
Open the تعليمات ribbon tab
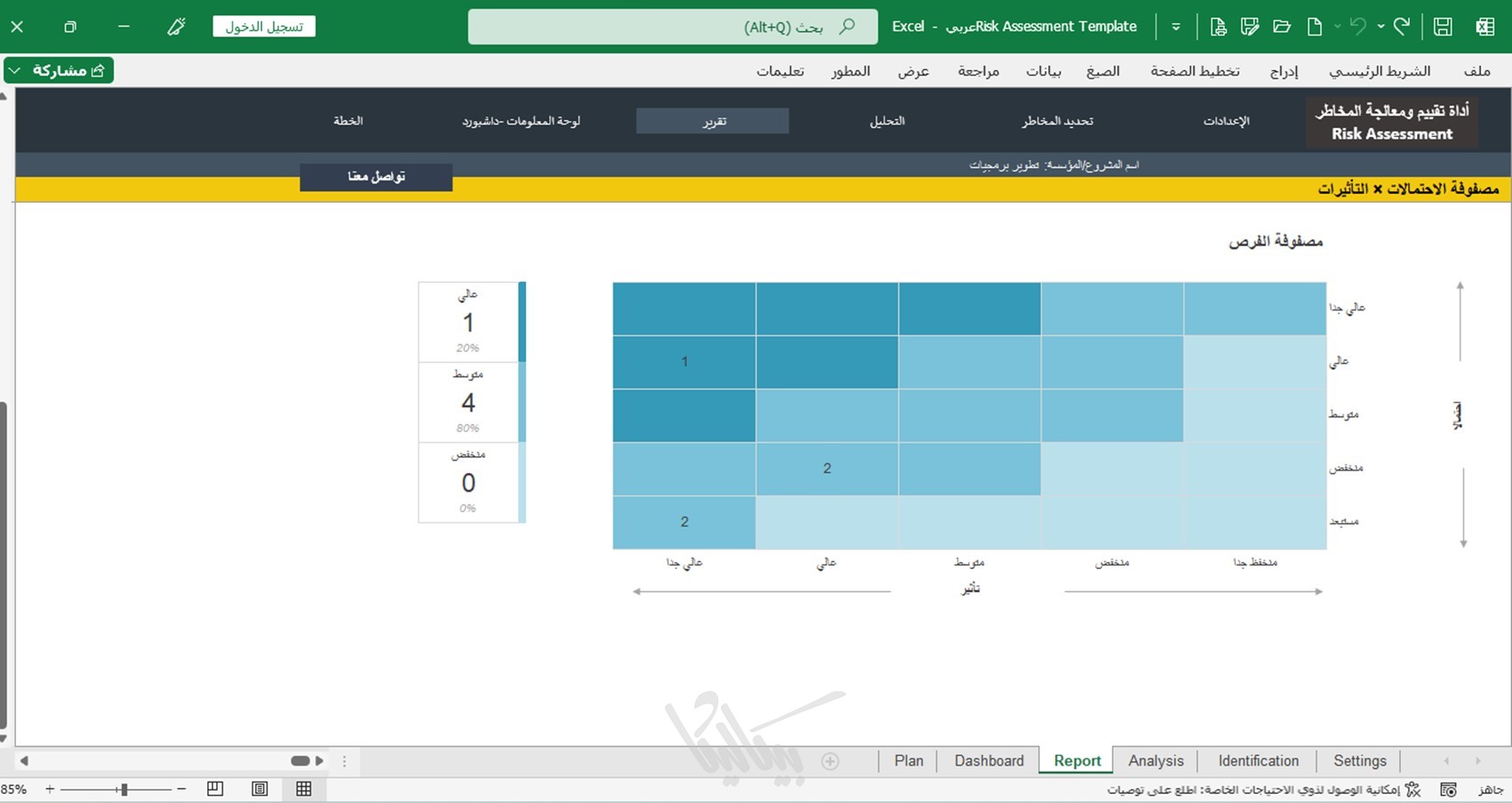click(x=780, y=71)
